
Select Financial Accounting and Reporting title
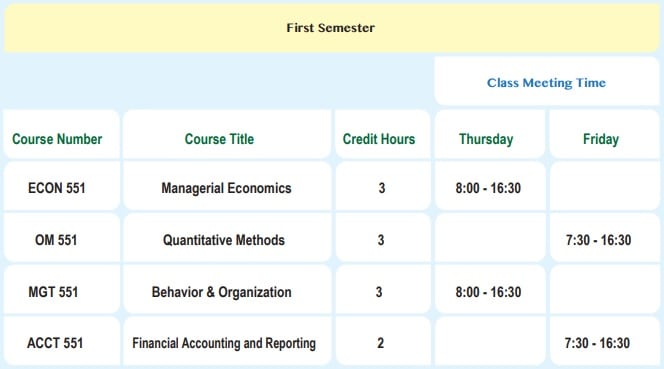coord(224,343)
